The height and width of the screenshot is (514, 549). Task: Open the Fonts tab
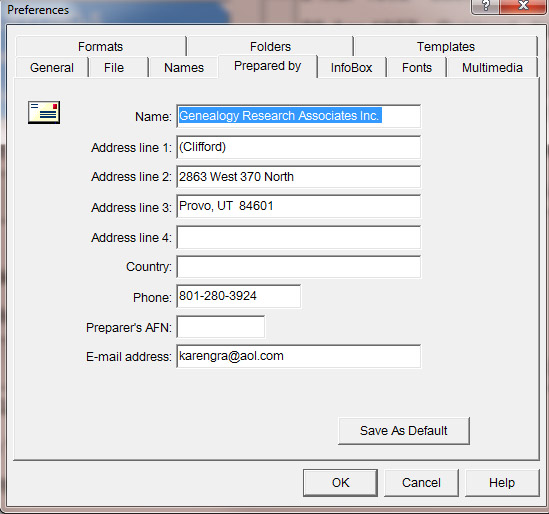point(417,68)
